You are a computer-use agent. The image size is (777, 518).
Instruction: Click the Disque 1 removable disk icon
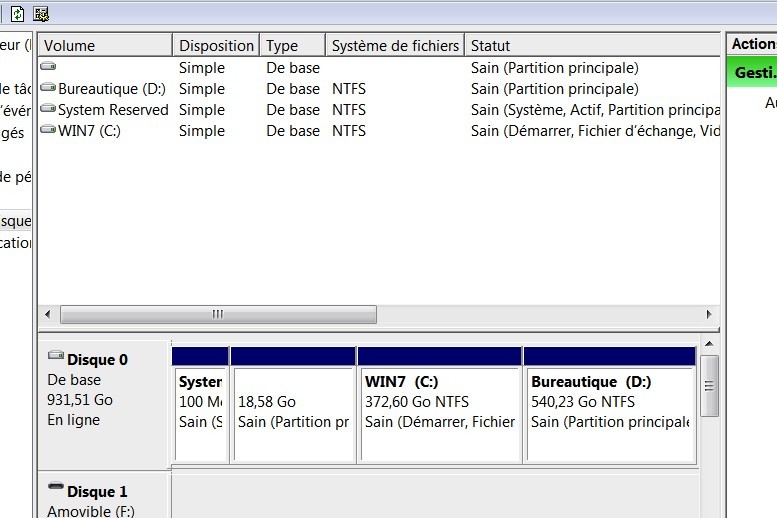(56, 488)
